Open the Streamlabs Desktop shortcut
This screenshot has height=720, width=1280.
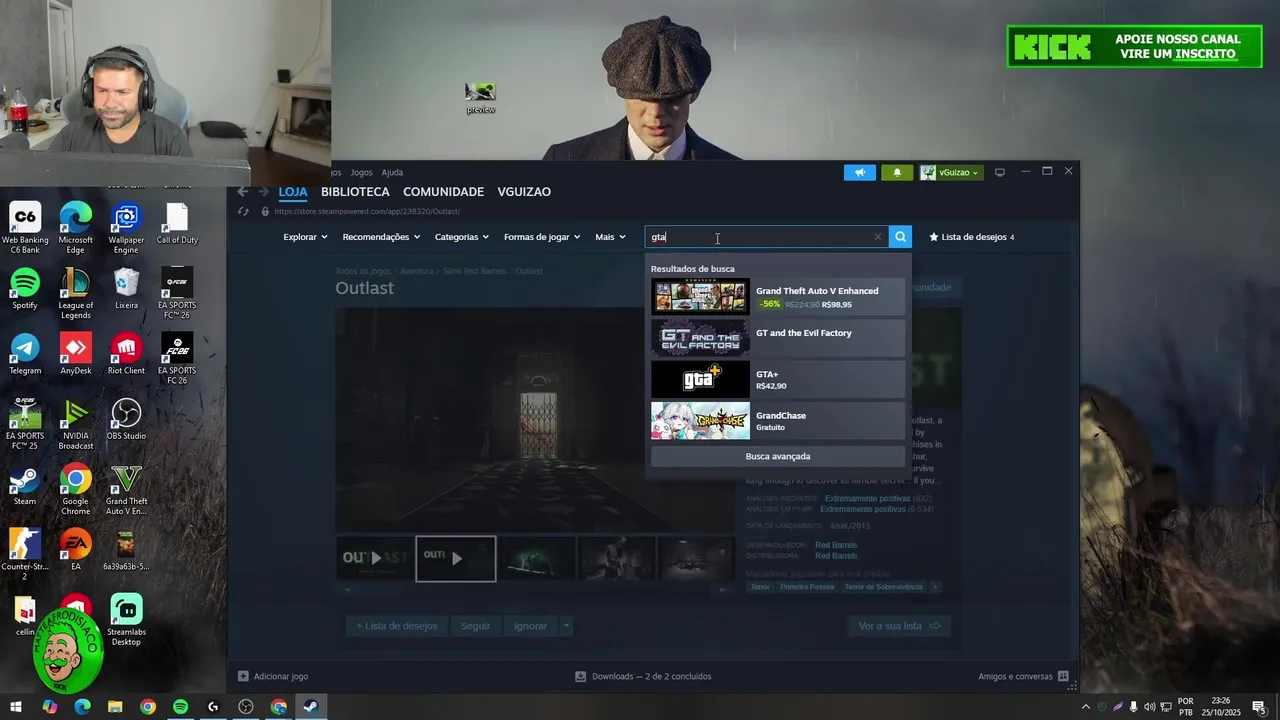tap(126, 620)
